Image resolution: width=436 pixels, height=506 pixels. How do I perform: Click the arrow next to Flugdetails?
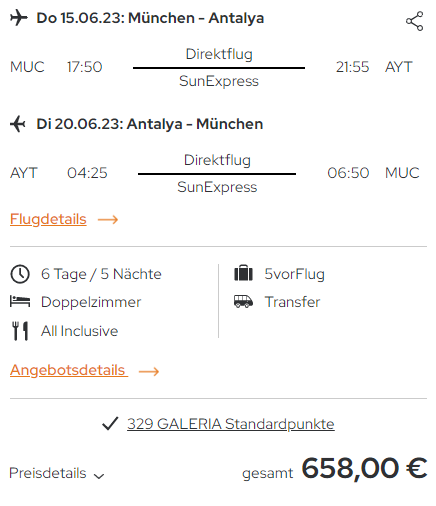click(x=108, y=219)
